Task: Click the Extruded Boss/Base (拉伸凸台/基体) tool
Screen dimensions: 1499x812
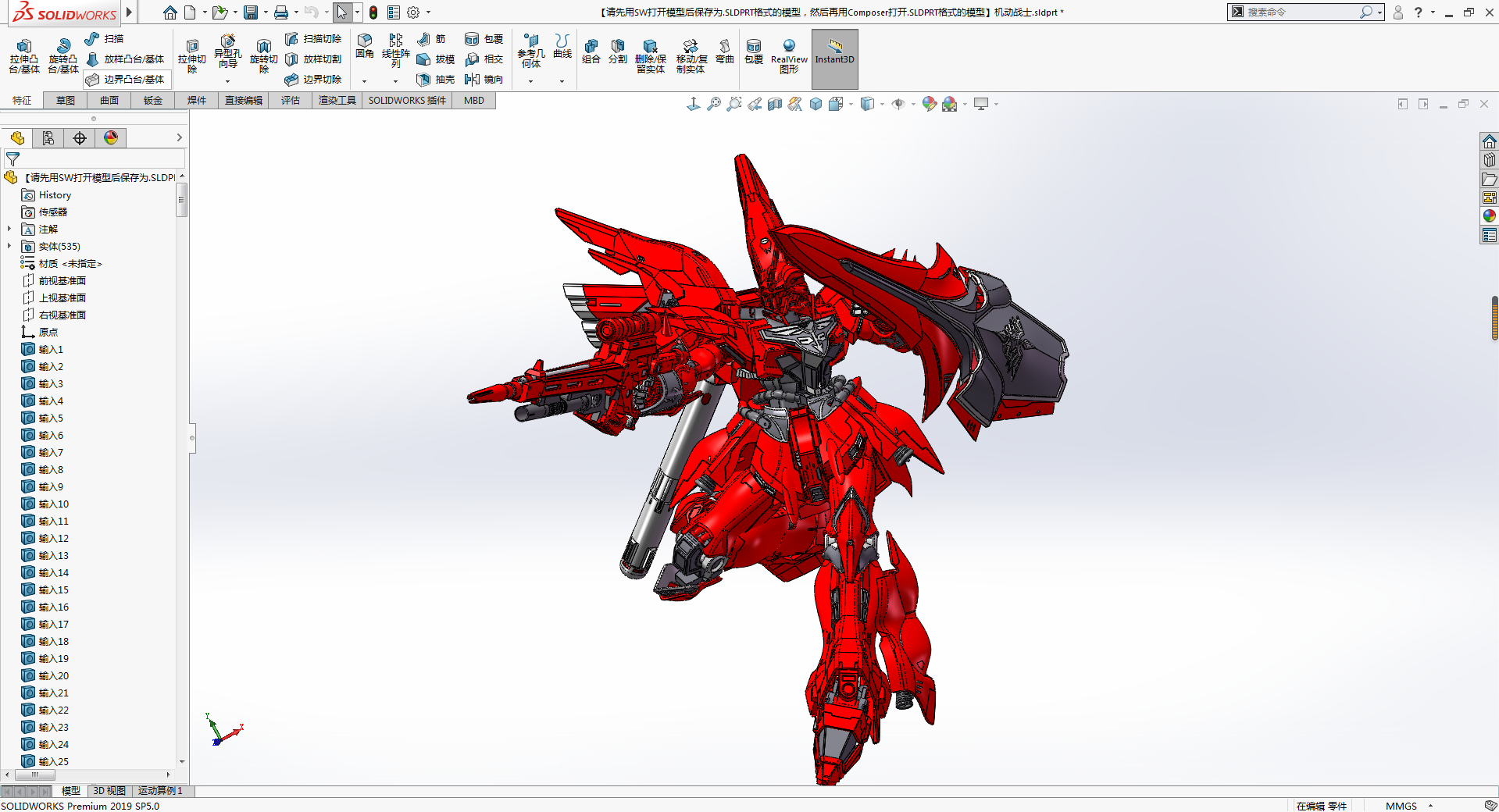Action: (x=24, y=56)
